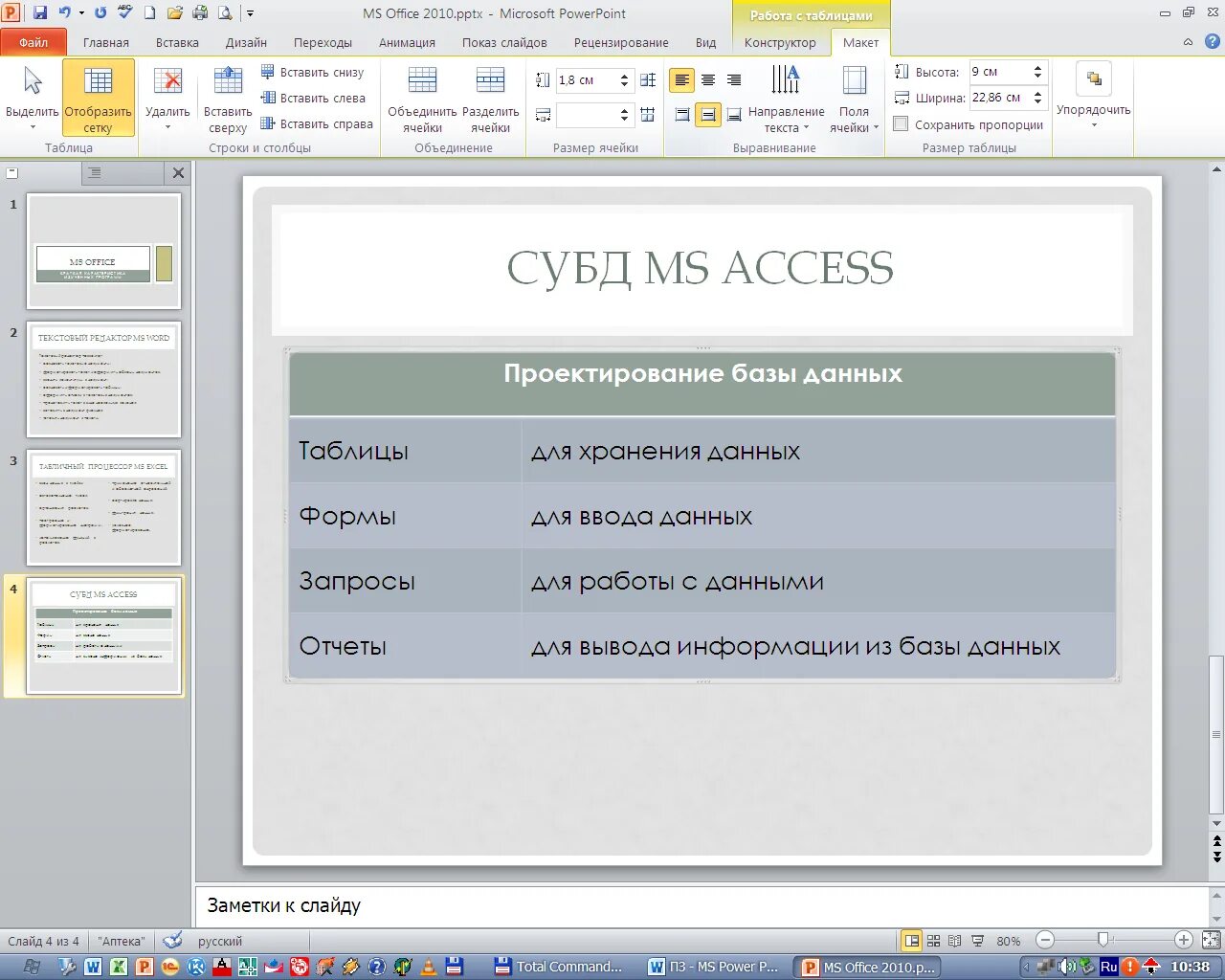
Task: Quick print with the printer icon
Action: 200,13
